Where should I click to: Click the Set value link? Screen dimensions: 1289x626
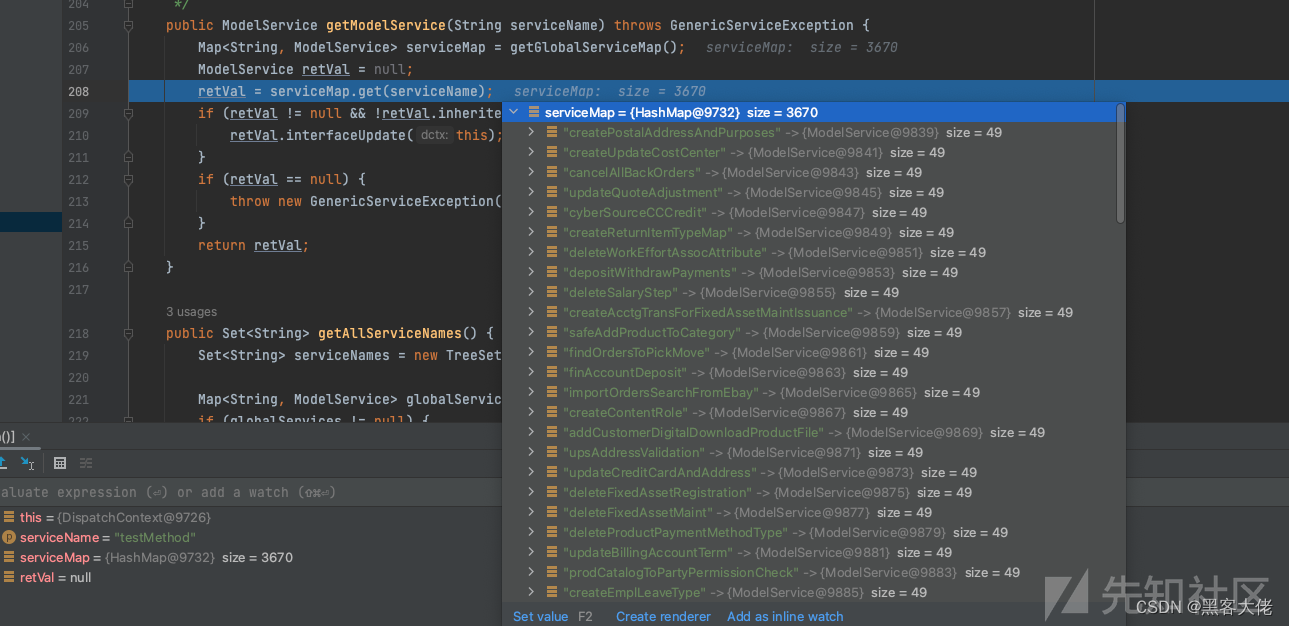coord(541,616)
